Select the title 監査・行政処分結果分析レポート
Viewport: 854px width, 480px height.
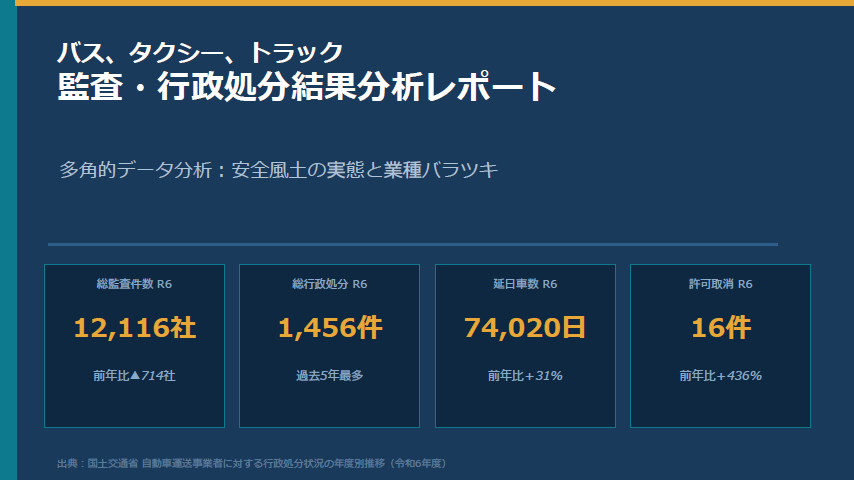306,86
